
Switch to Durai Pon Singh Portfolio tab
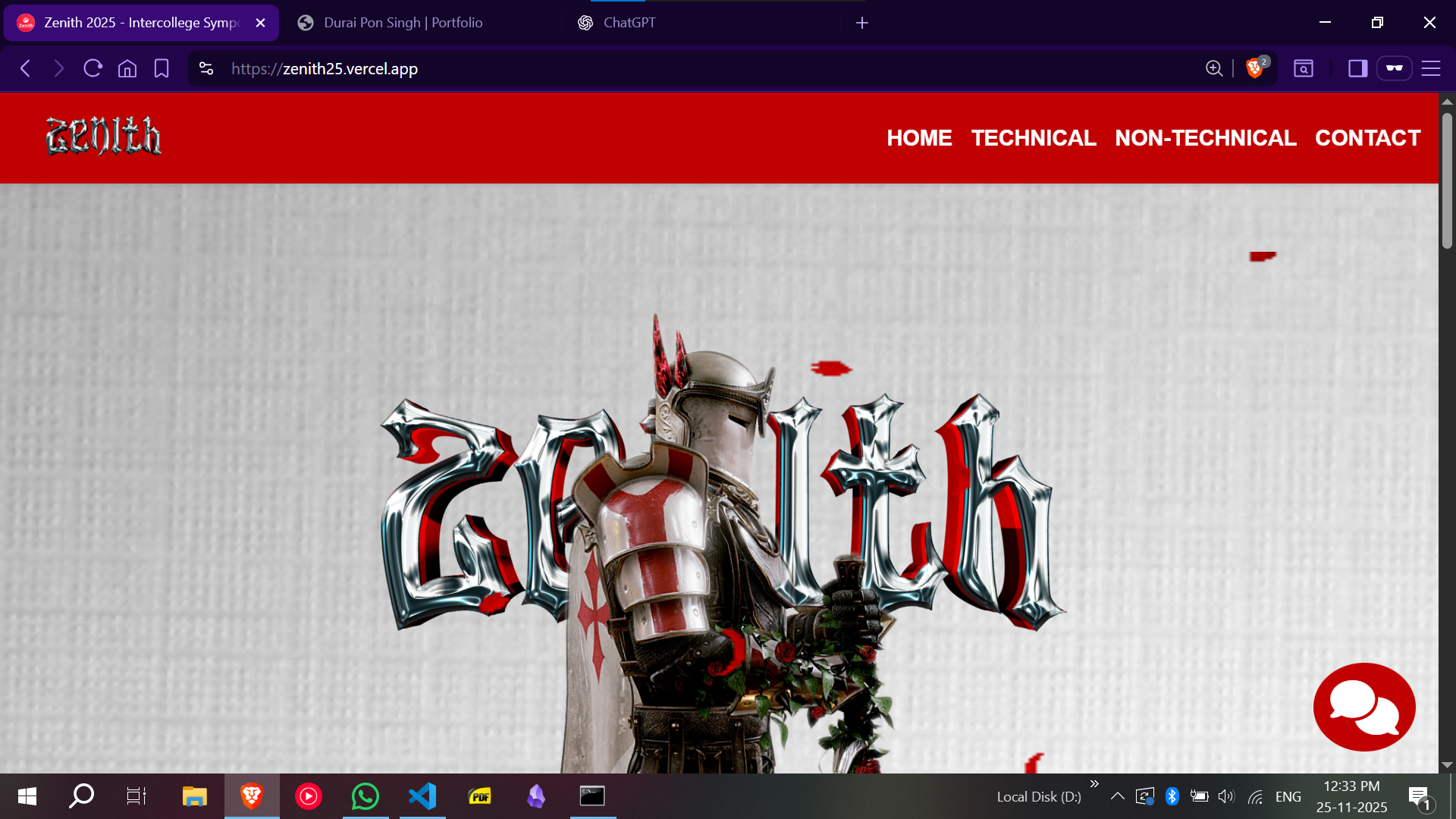403,23
